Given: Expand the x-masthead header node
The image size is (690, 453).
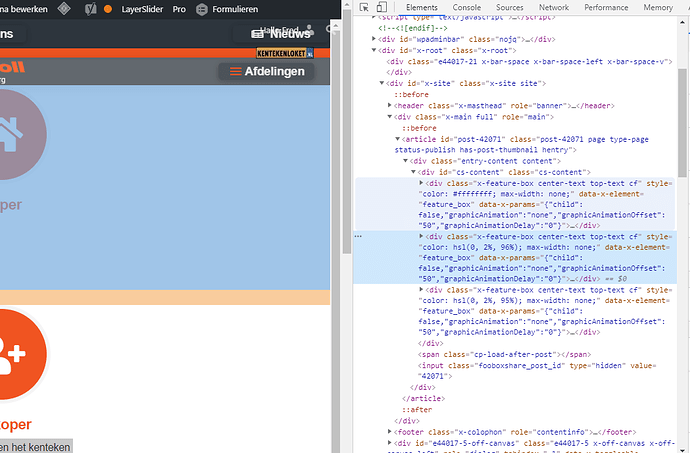Looking at the screenshot, I should pyautogui.click(x=389, y=106).
